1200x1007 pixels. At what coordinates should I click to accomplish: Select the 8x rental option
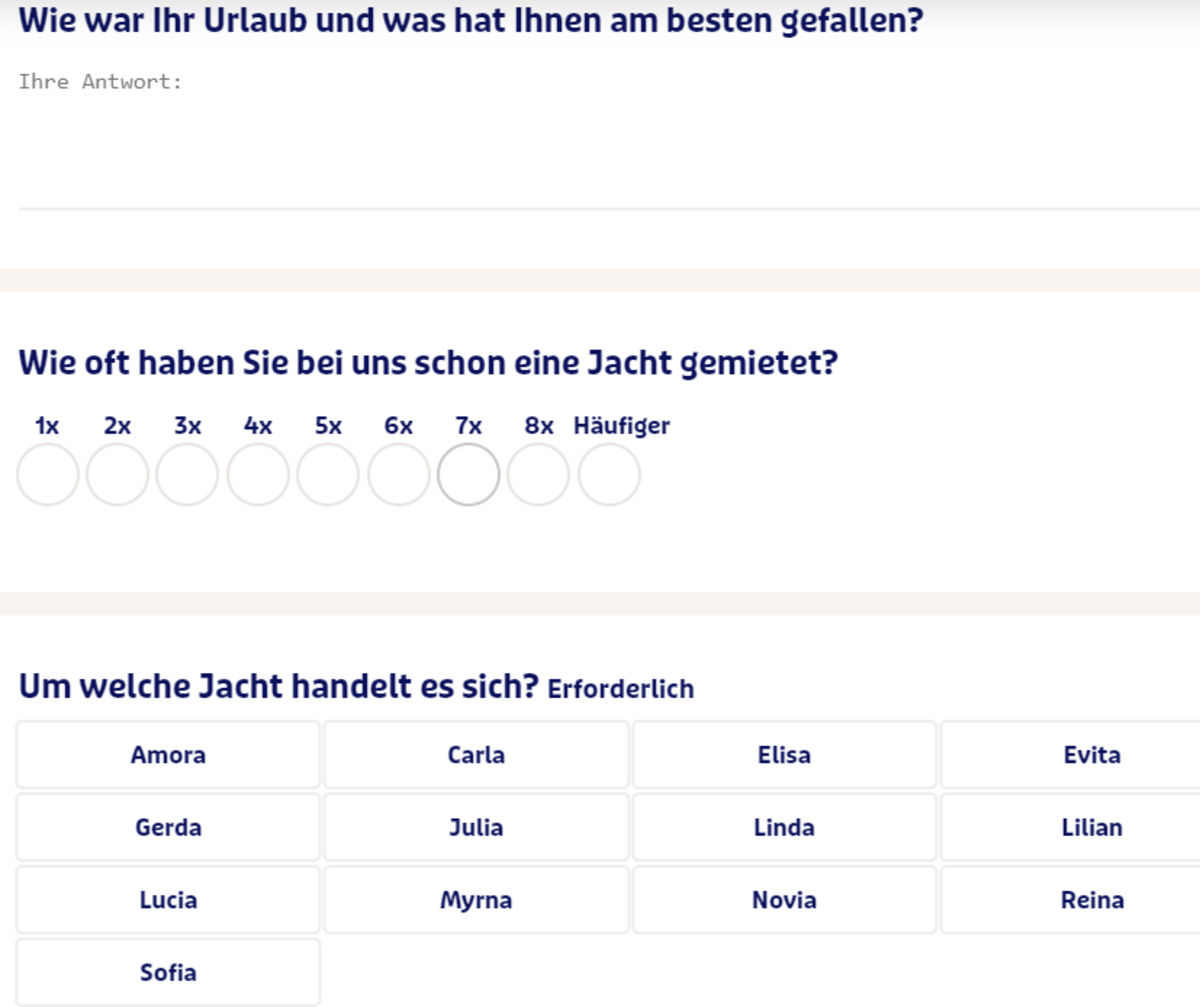(538, 475)
